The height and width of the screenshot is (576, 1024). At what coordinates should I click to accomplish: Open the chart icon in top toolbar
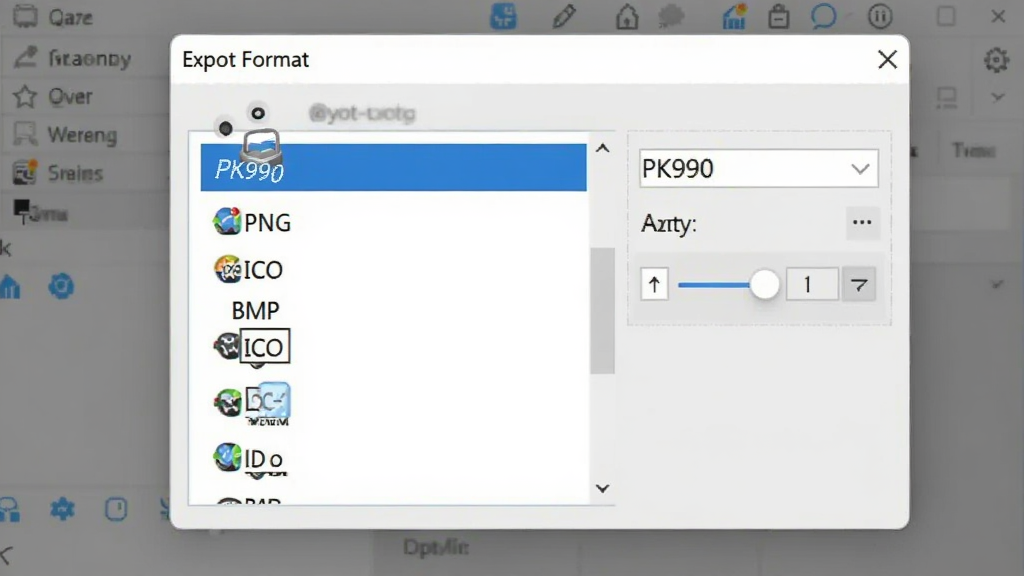pyautogui.click(x=734, y=16)
